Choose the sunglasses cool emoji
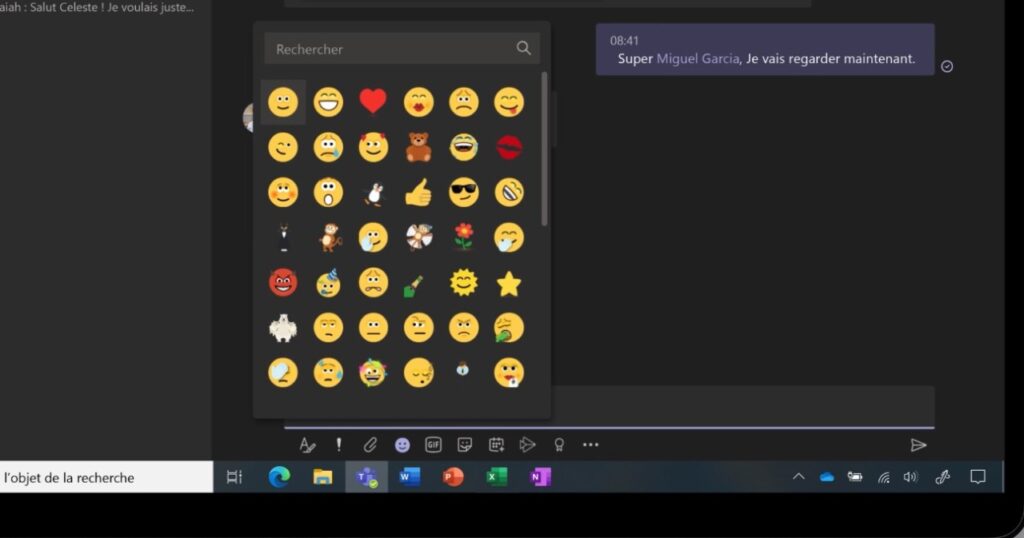The height and width of the screenshot is (538, 1024). [464, 193]
